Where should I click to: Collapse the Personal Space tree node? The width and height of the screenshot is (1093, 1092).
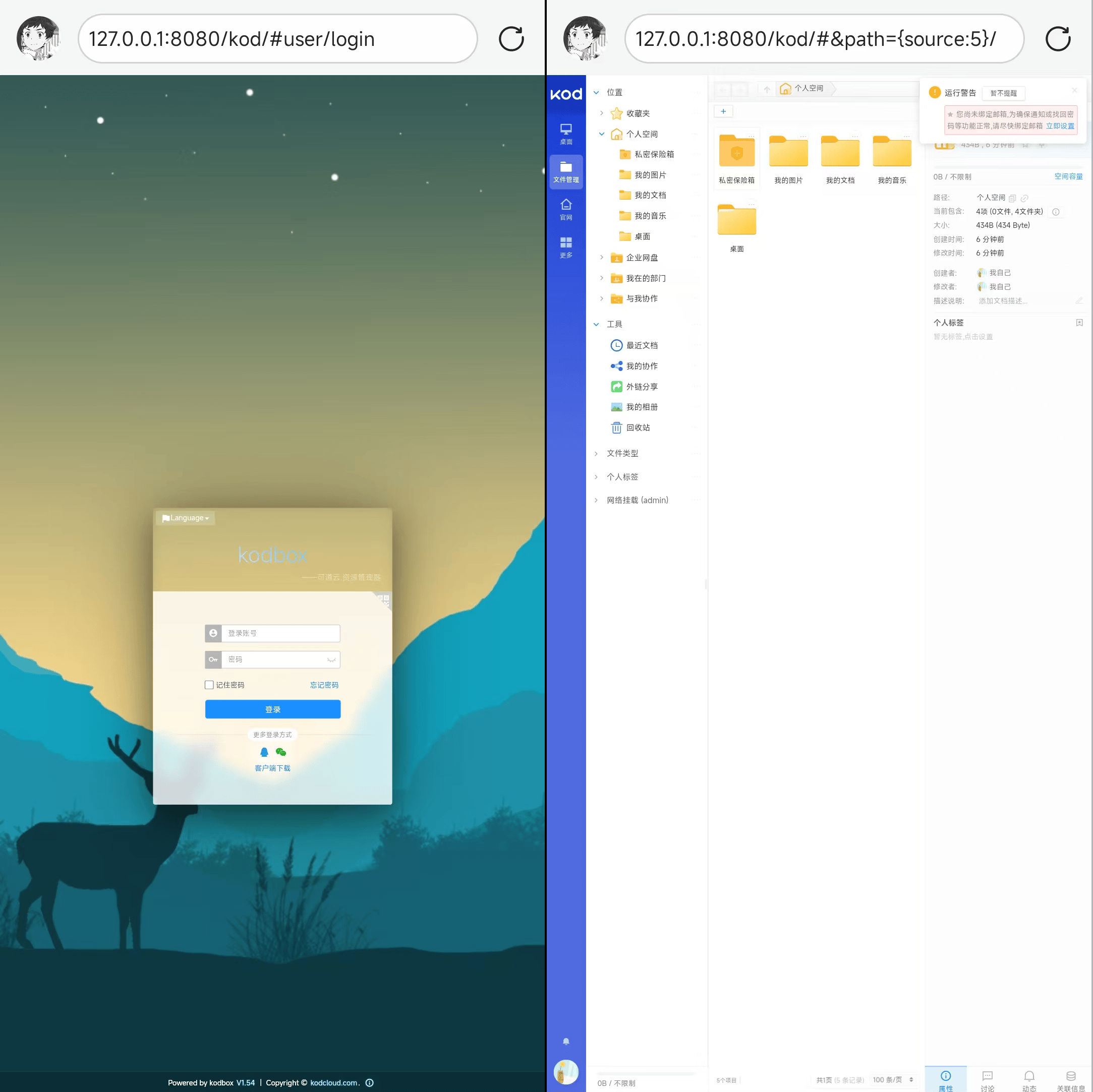point(601,134)
